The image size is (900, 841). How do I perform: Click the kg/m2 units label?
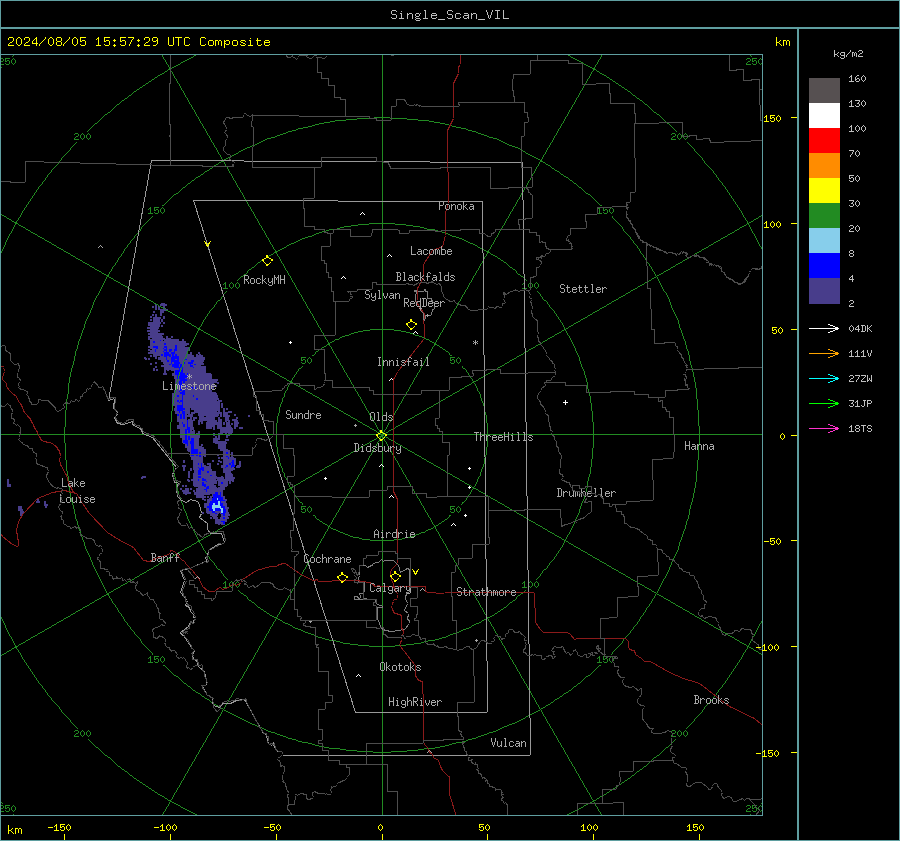point(848,54)
